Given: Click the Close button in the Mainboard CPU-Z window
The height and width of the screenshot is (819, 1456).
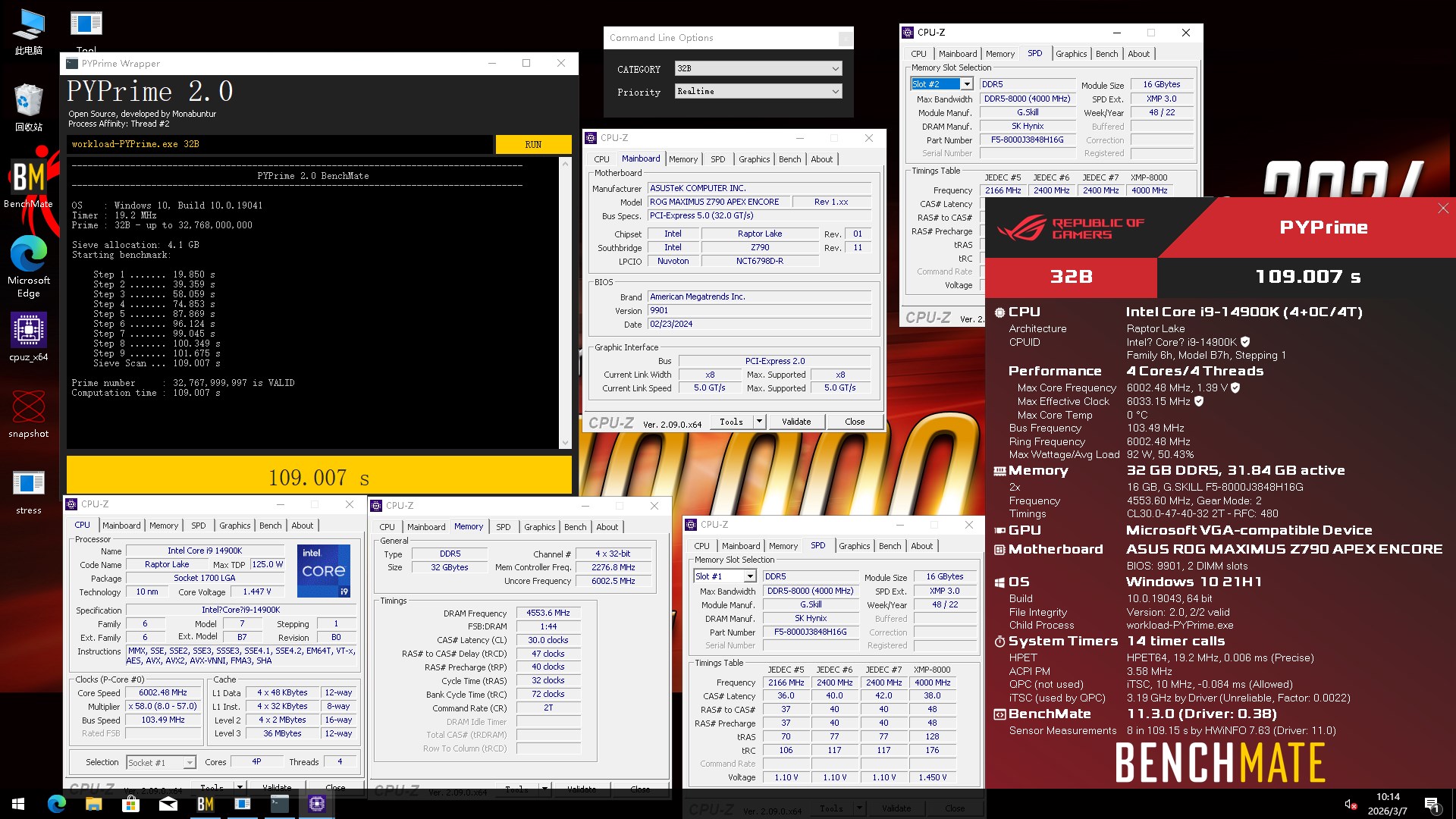Looking at the screenshot, I should point(855,422).
